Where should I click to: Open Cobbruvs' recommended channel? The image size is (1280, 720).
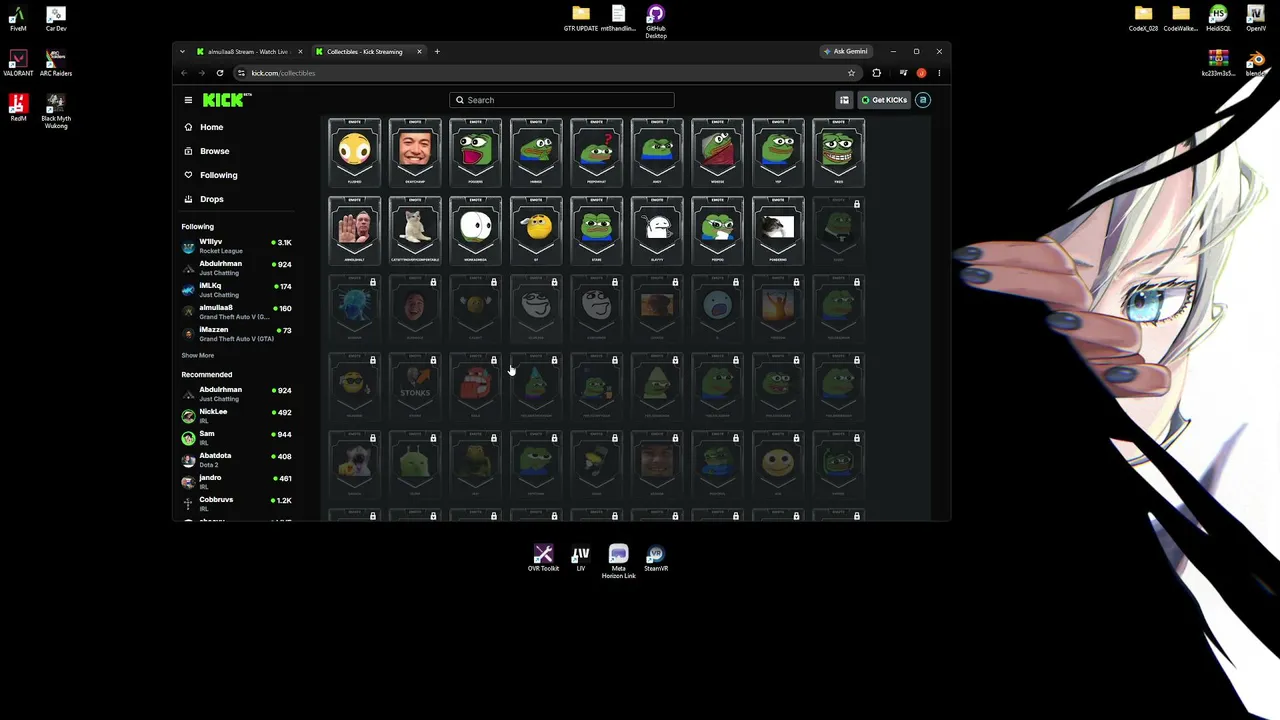point(237,504)
